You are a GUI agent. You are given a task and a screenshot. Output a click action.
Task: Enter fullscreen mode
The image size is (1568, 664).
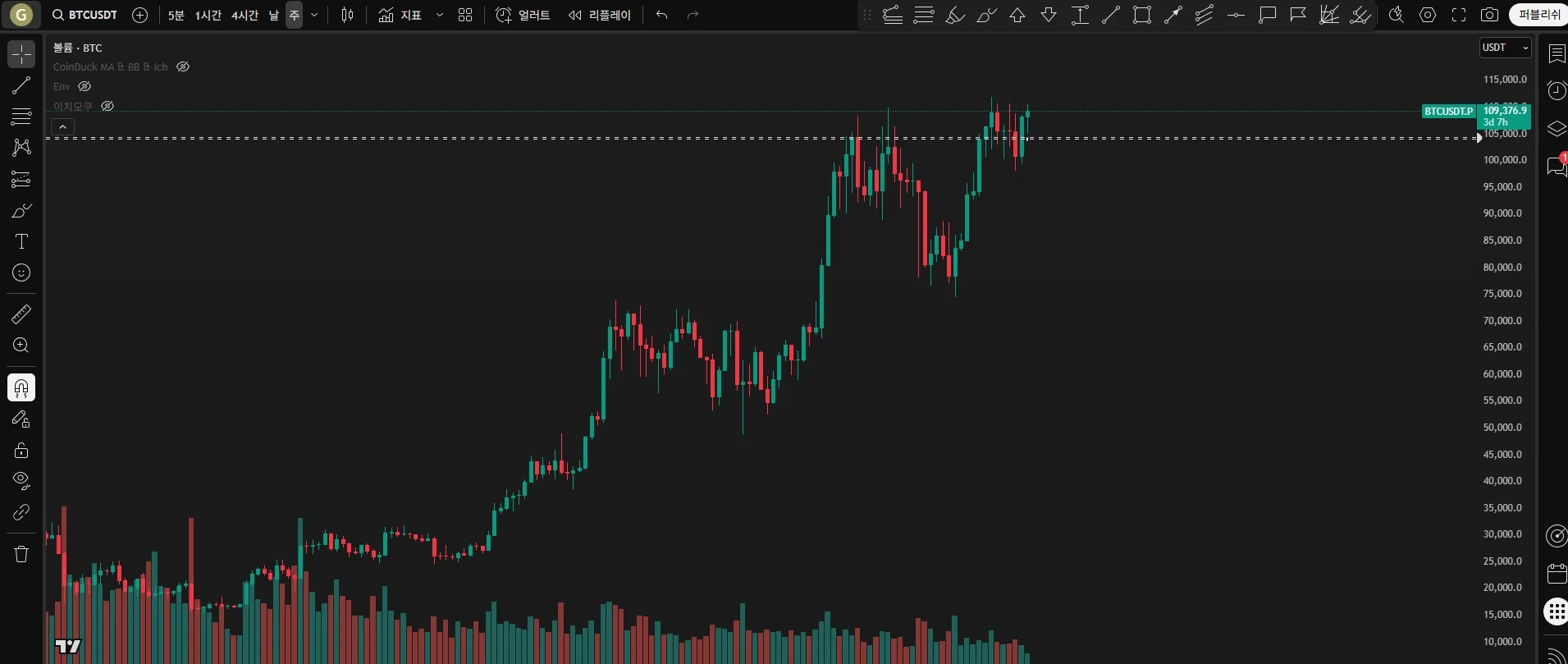click(x=1459, y=15)
